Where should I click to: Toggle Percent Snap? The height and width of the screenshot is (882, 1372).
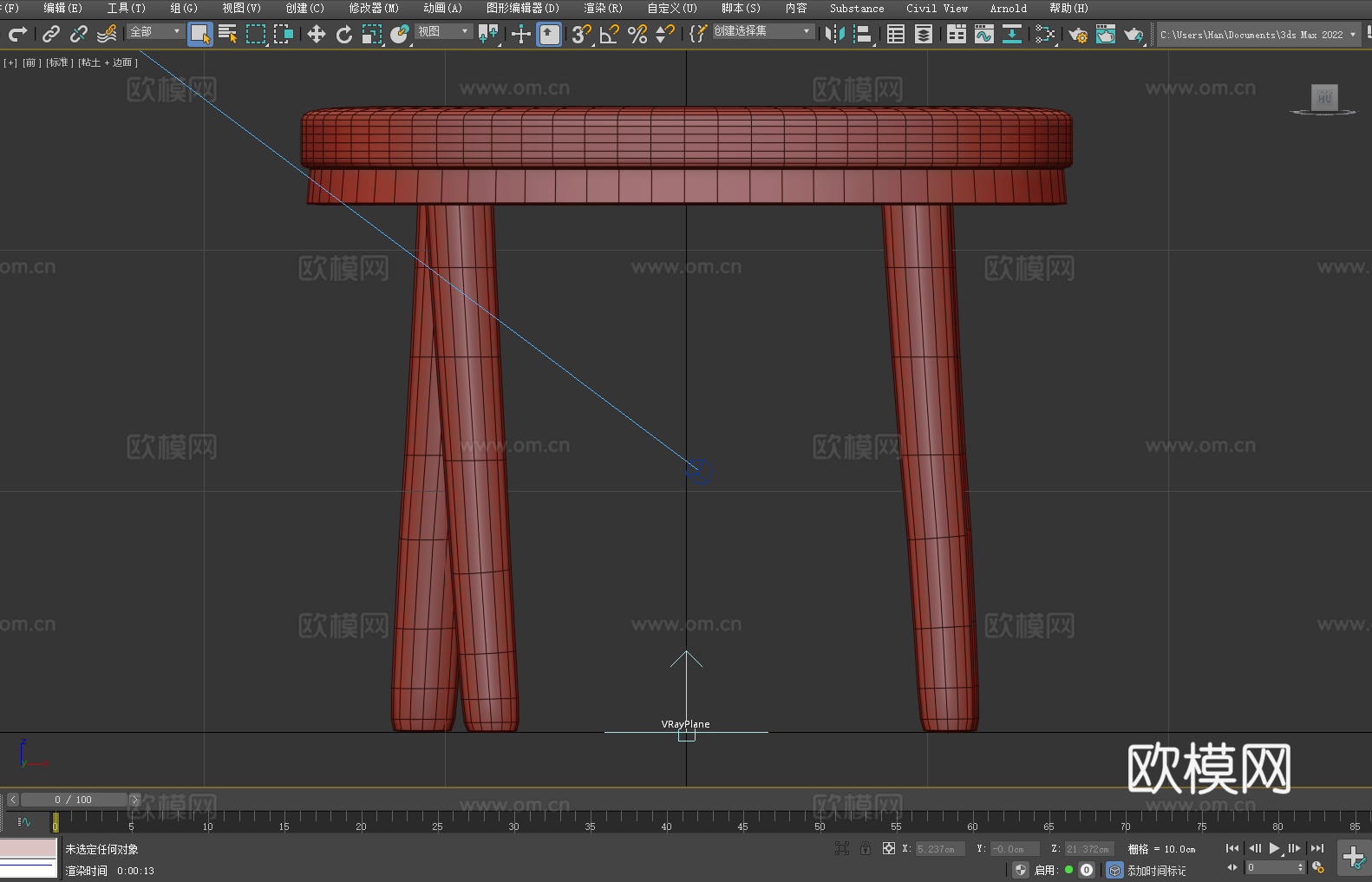click(x=637, y=34)
